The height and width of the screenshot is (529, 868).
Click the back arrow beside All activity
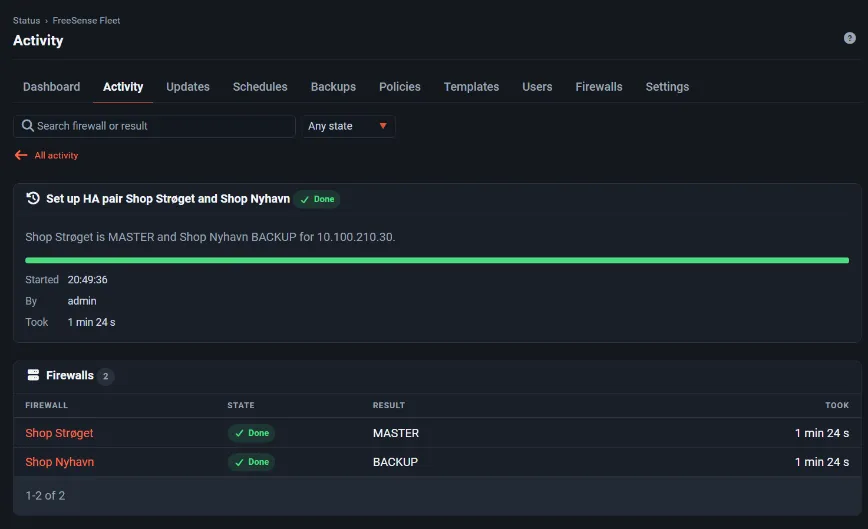click(x=21, y=155)
